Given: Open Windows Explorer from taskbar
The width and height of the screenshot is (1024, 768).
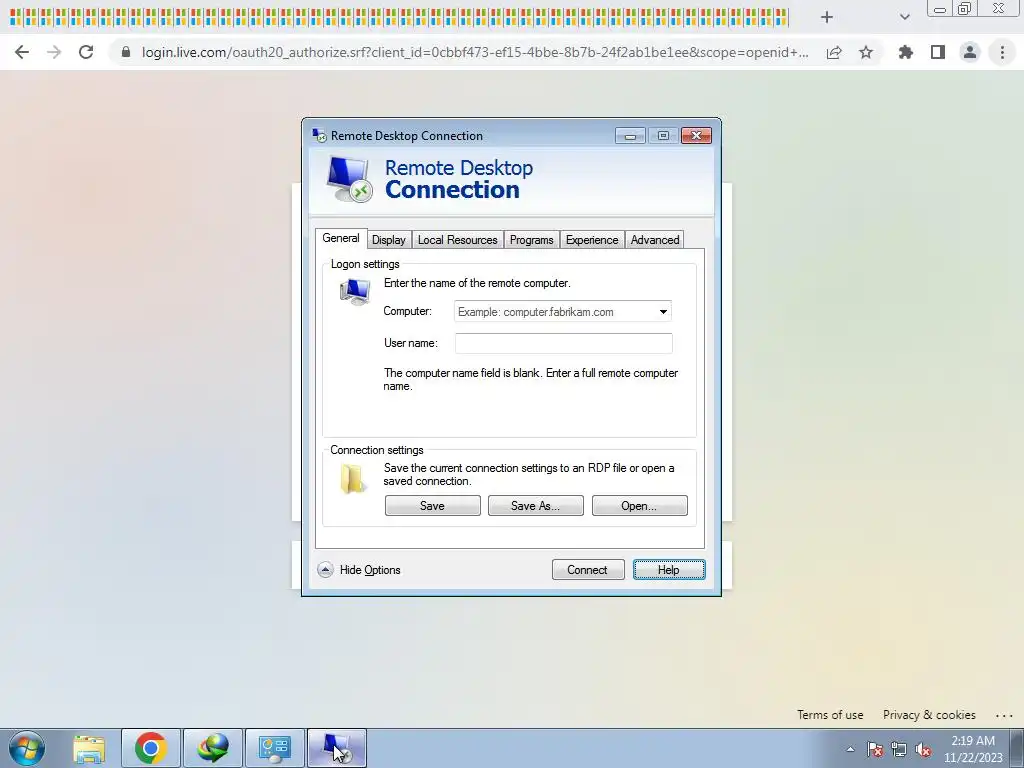Looking at the screenshot, I should click(89, 748).
